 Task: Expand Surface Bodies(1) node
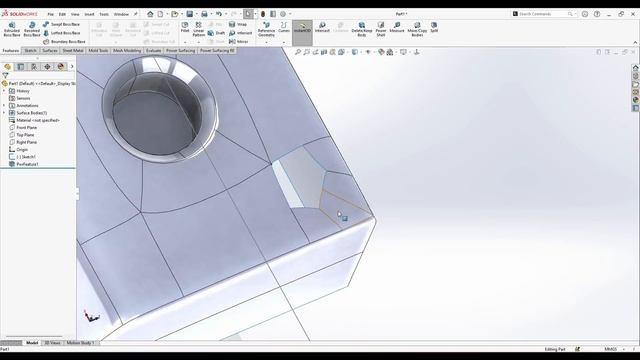tap(4, 113)
